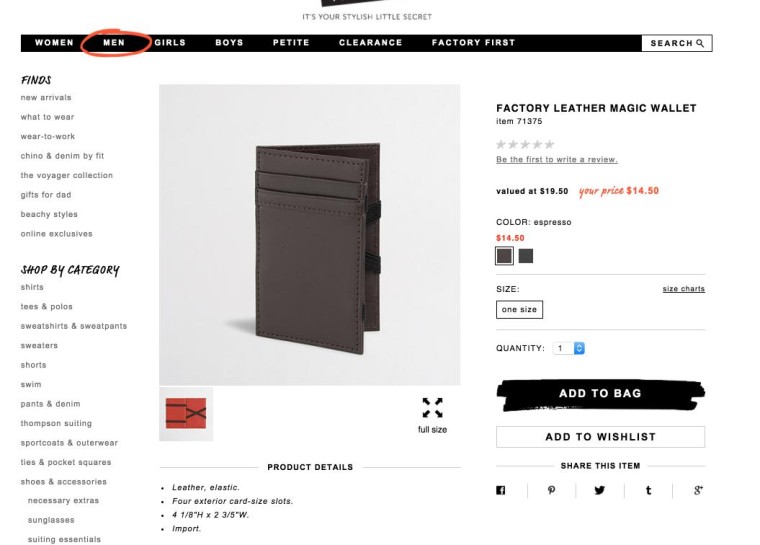Share item on Pinterest icon
The height and width of the screenshot is (545, 760).
551,490
